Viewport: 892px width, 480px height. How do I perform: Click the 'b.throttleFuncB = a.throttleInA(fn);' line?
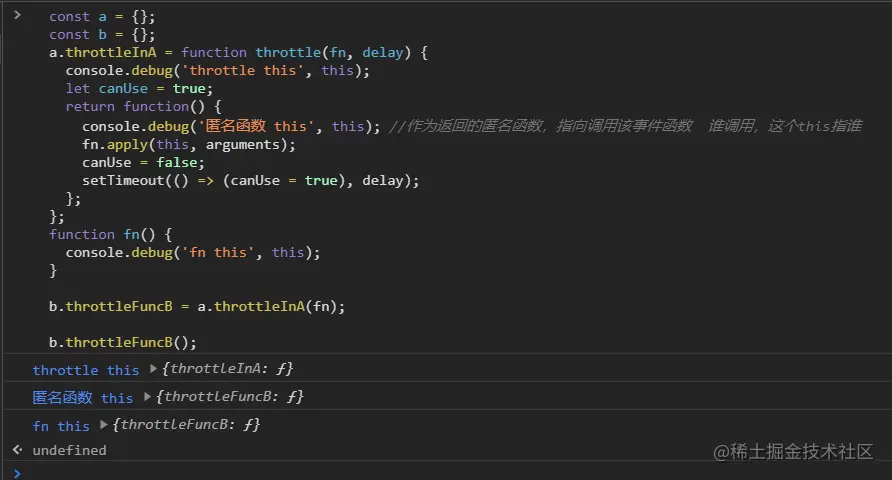click(197, 307)
